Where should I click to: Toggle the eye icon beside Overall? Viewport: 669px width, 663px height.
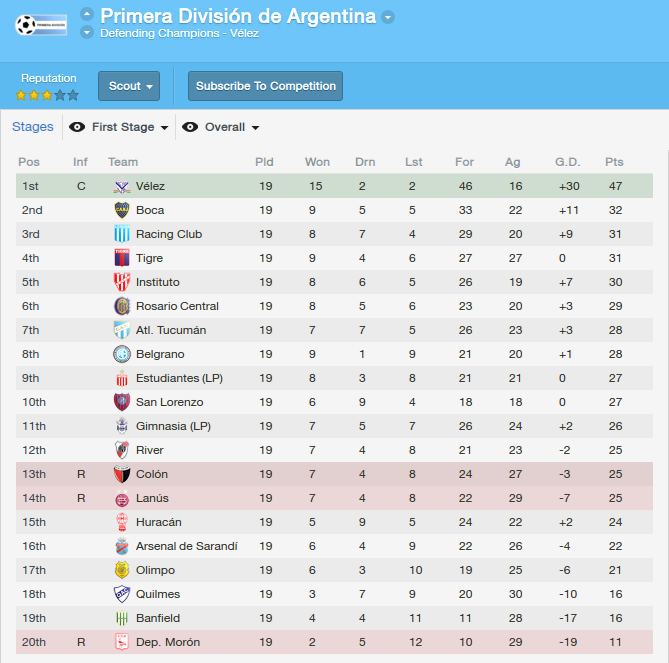pos(190,127)
